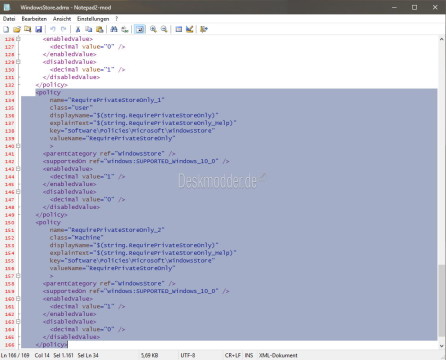Click the </policy> tag on line 149
Viewport: 446px width, 360px height.
(x=51, y=215)
